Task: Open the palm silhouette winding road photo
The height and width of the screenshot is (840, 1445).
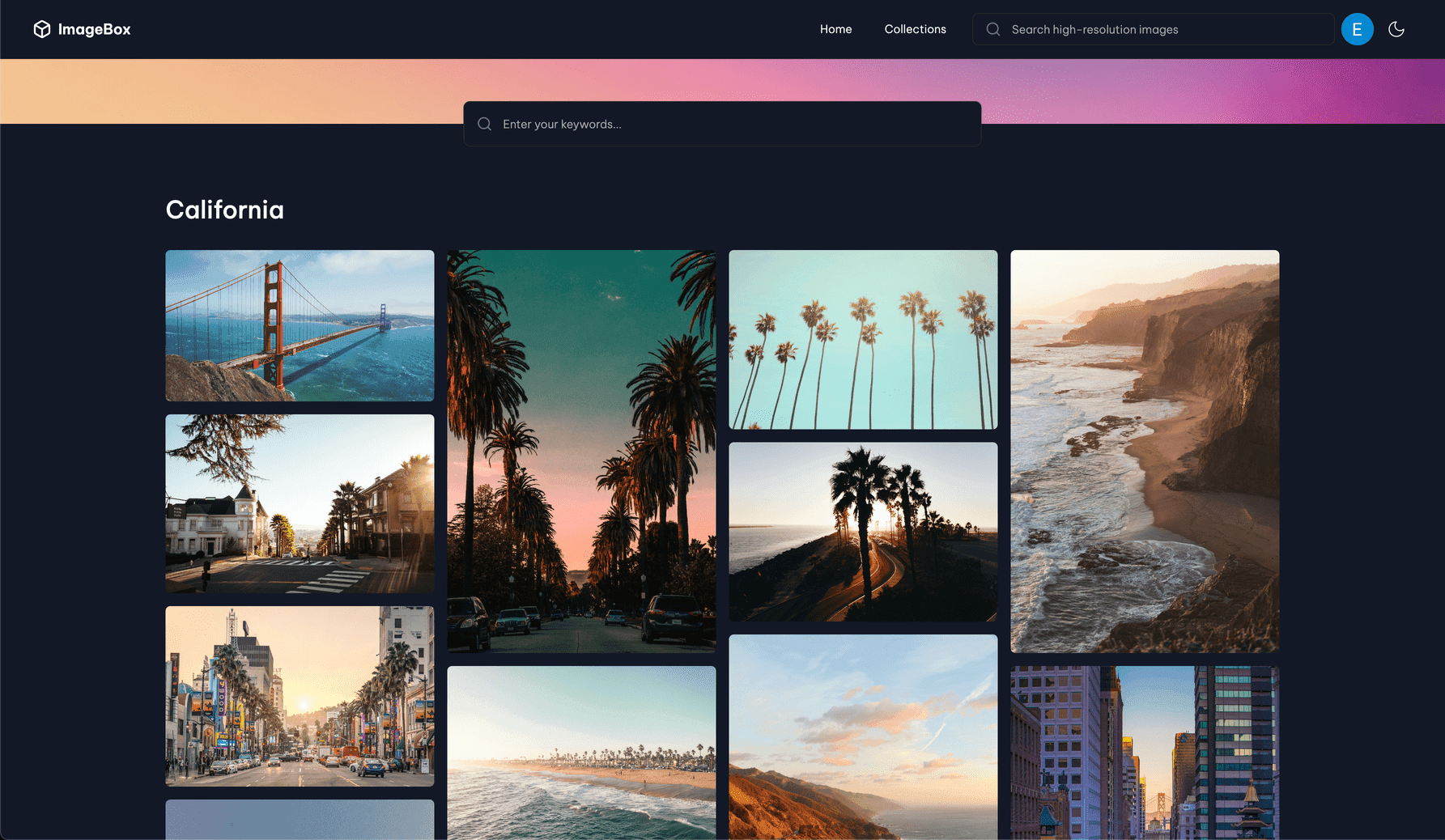Action: tap(863, 532)
